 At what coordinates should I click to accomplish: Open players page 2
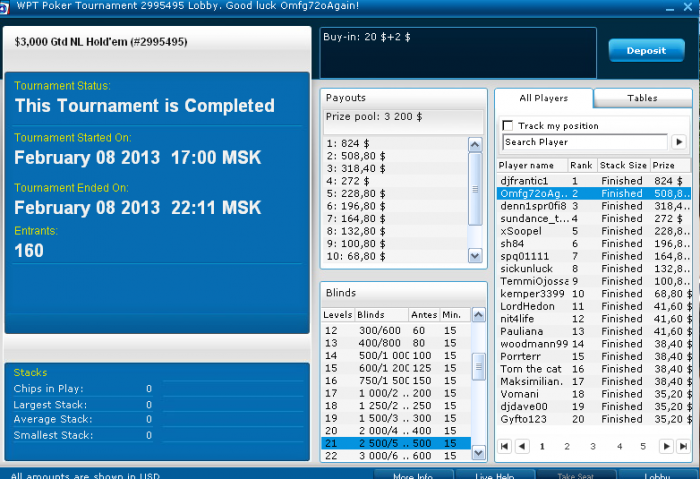pyautogui.click(x=567, y=446)
